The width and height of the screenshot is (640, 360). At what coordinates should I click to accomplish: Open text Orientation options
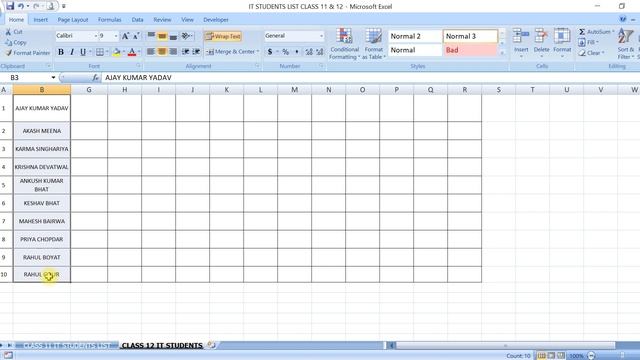click(x=187, y=36)
